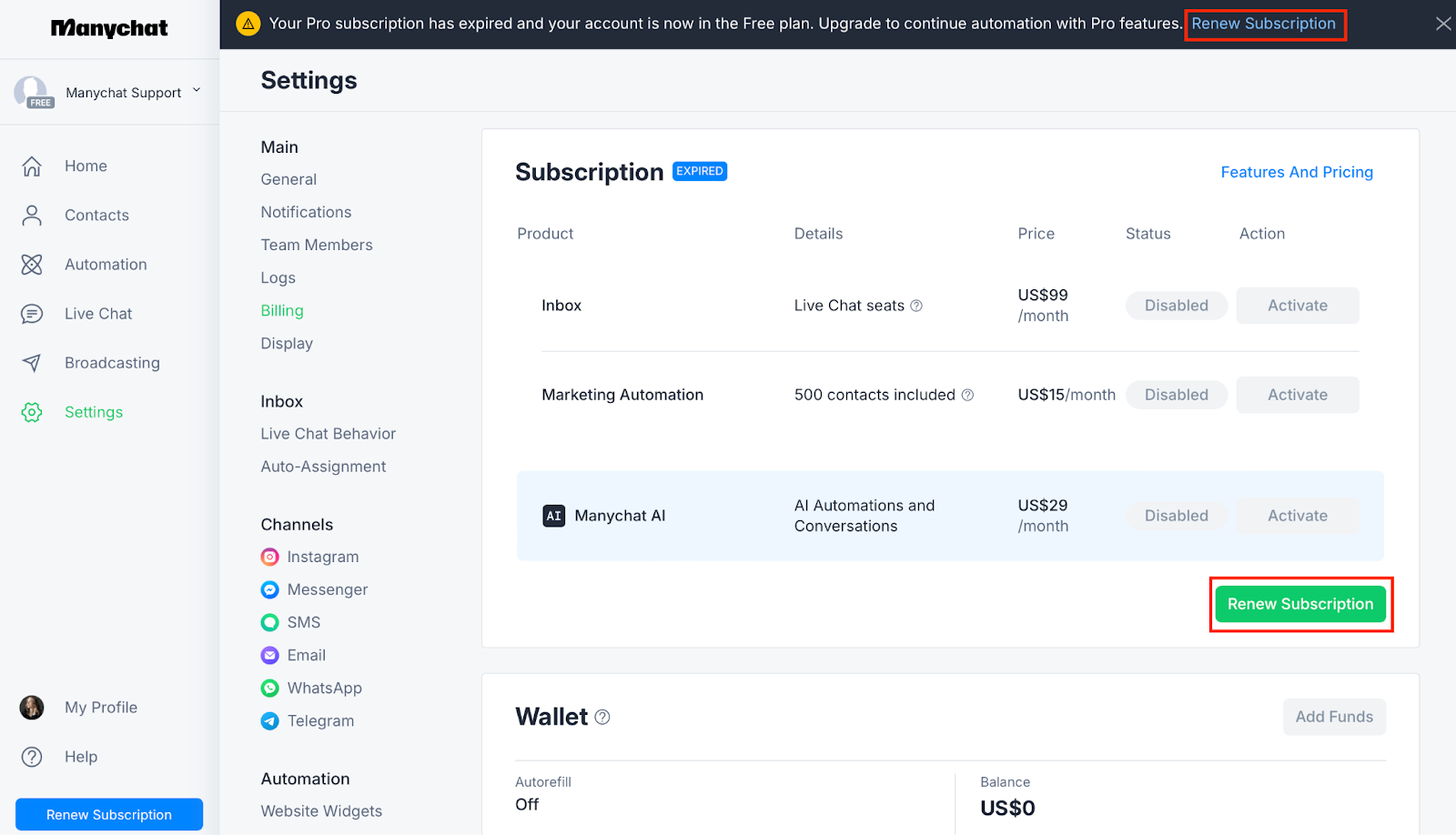Activate the Marketing Automation product
This screenshot has width=1456, height=835.
(1297, 395)
